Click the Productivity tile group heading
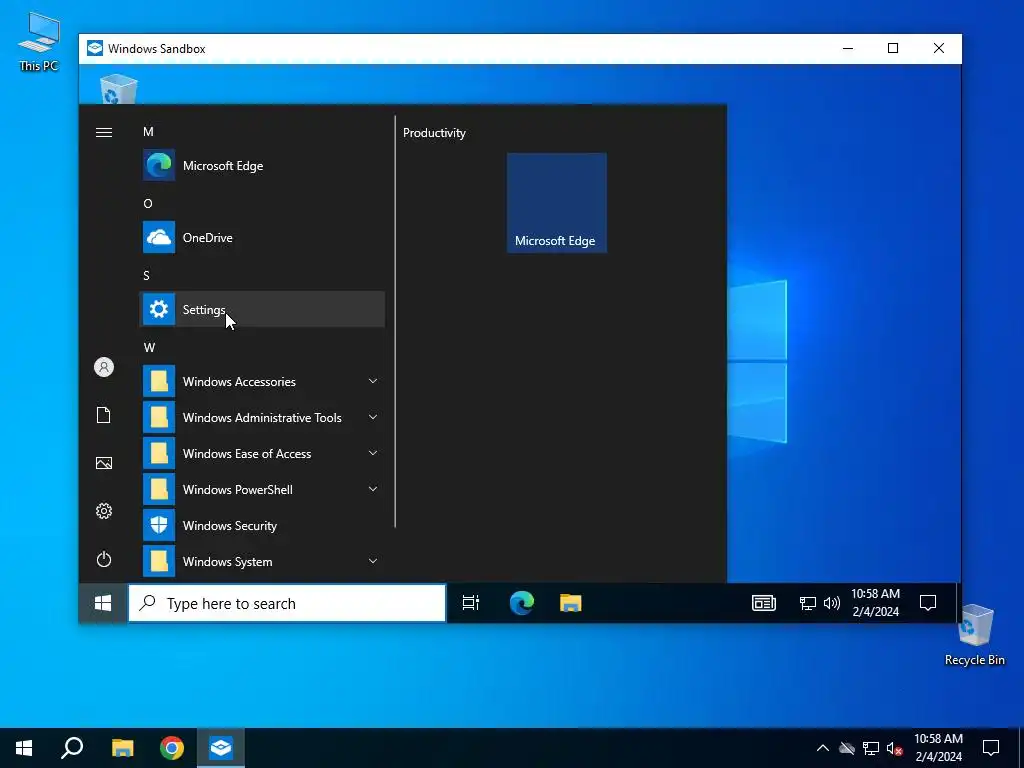 (x=434, y=133)
